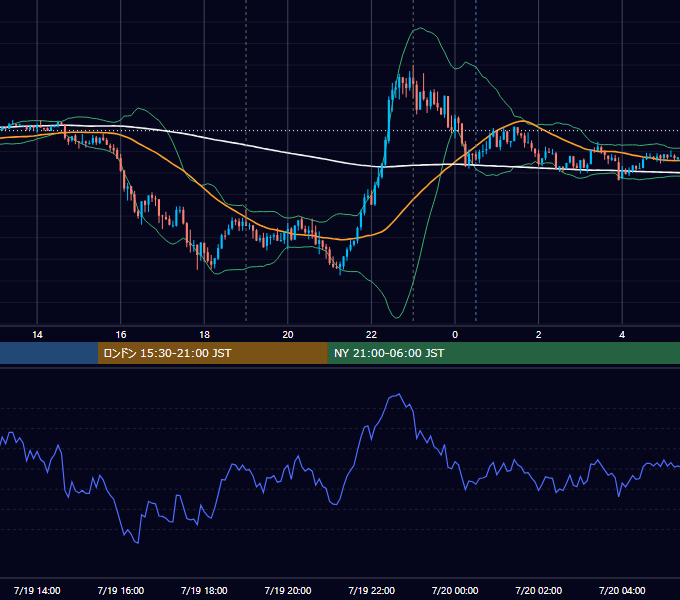Click the hour label 14 on price chart axis
The width and height of the screenshot is (680, 600).
pos(37,335)
